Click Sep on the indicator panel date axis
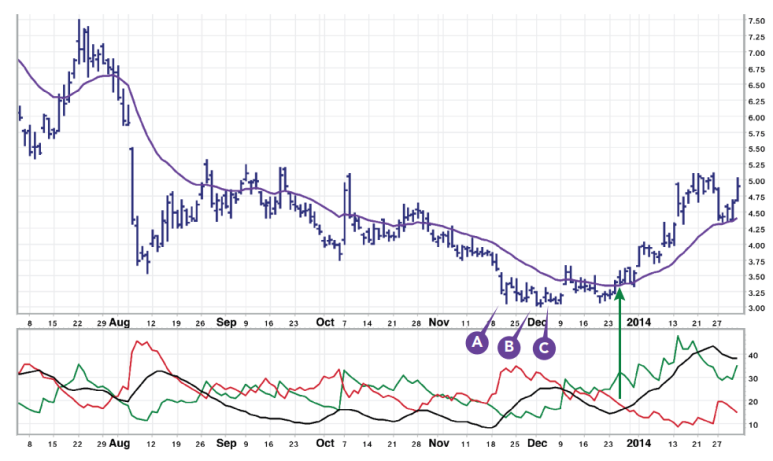 [x=226, y=443]
